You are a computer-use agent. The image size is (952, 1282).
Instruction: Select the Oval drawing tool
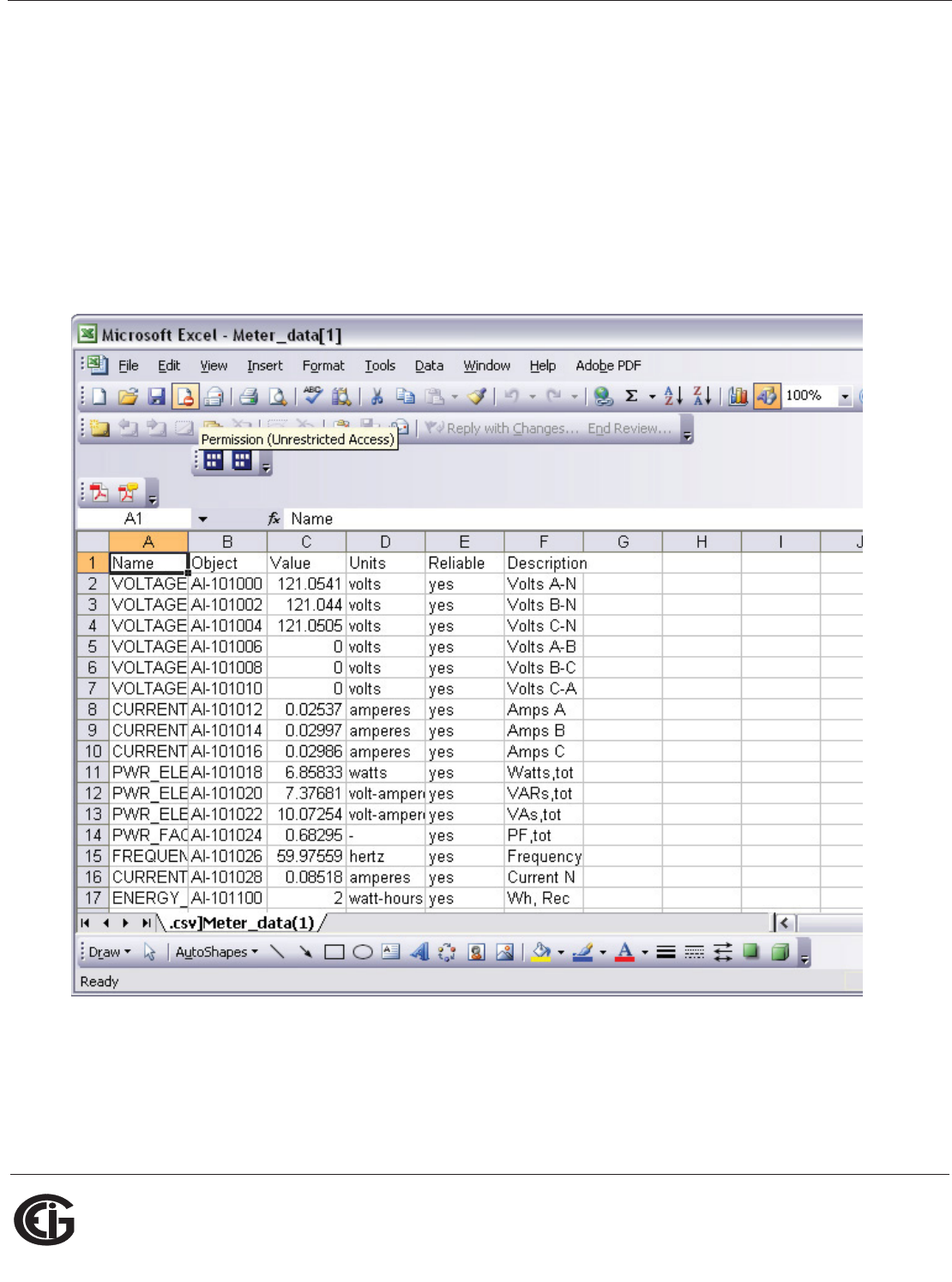click(363, 952)
